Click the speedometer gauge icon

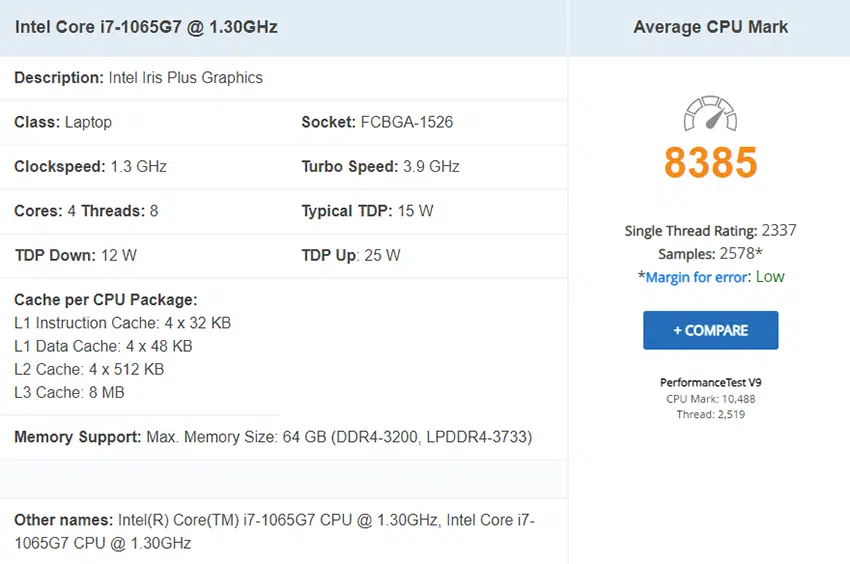point(710,113)
